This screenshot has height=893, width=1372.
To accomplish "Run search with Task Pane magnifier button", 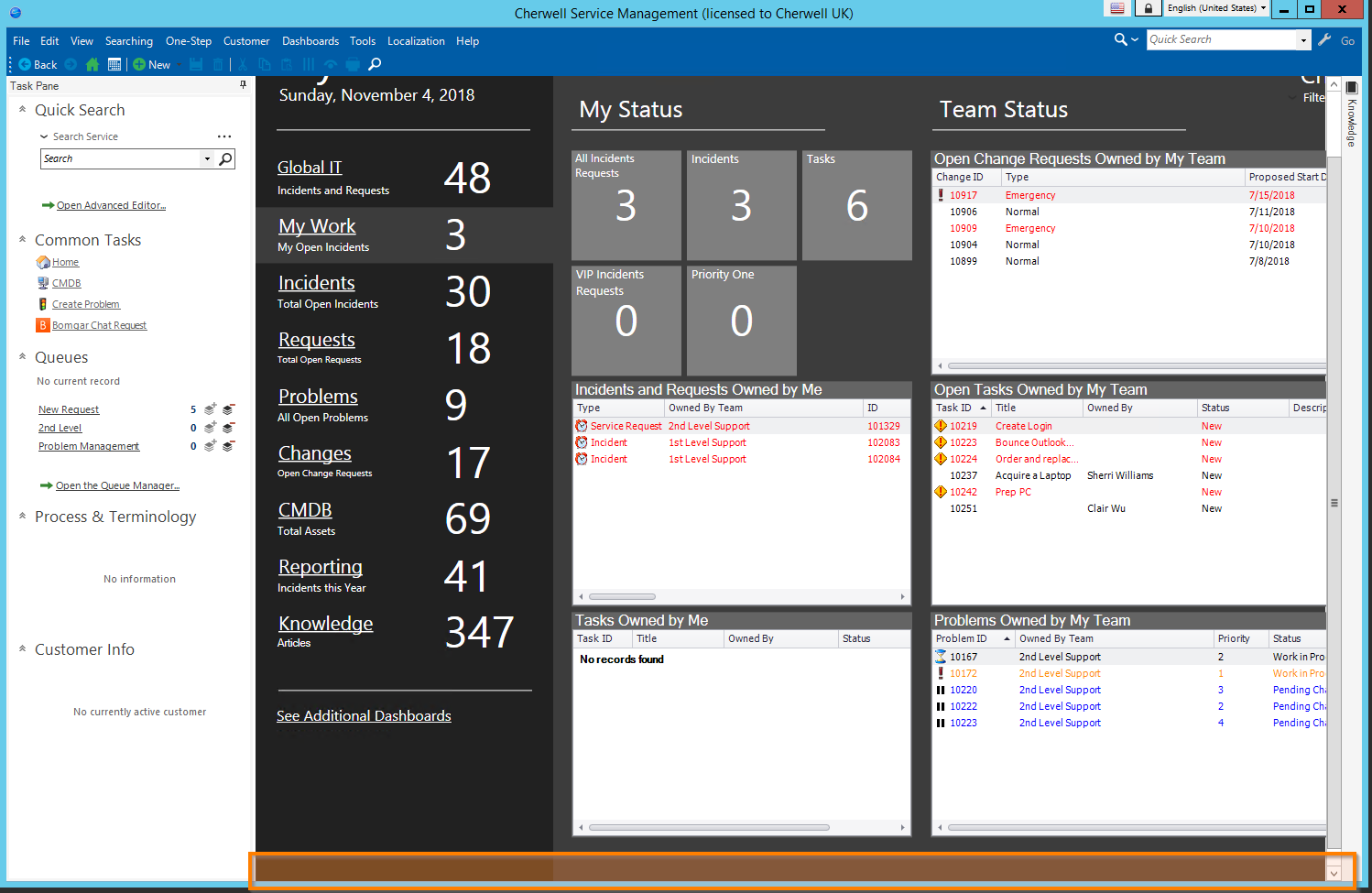I will click(x=225, y=159).
